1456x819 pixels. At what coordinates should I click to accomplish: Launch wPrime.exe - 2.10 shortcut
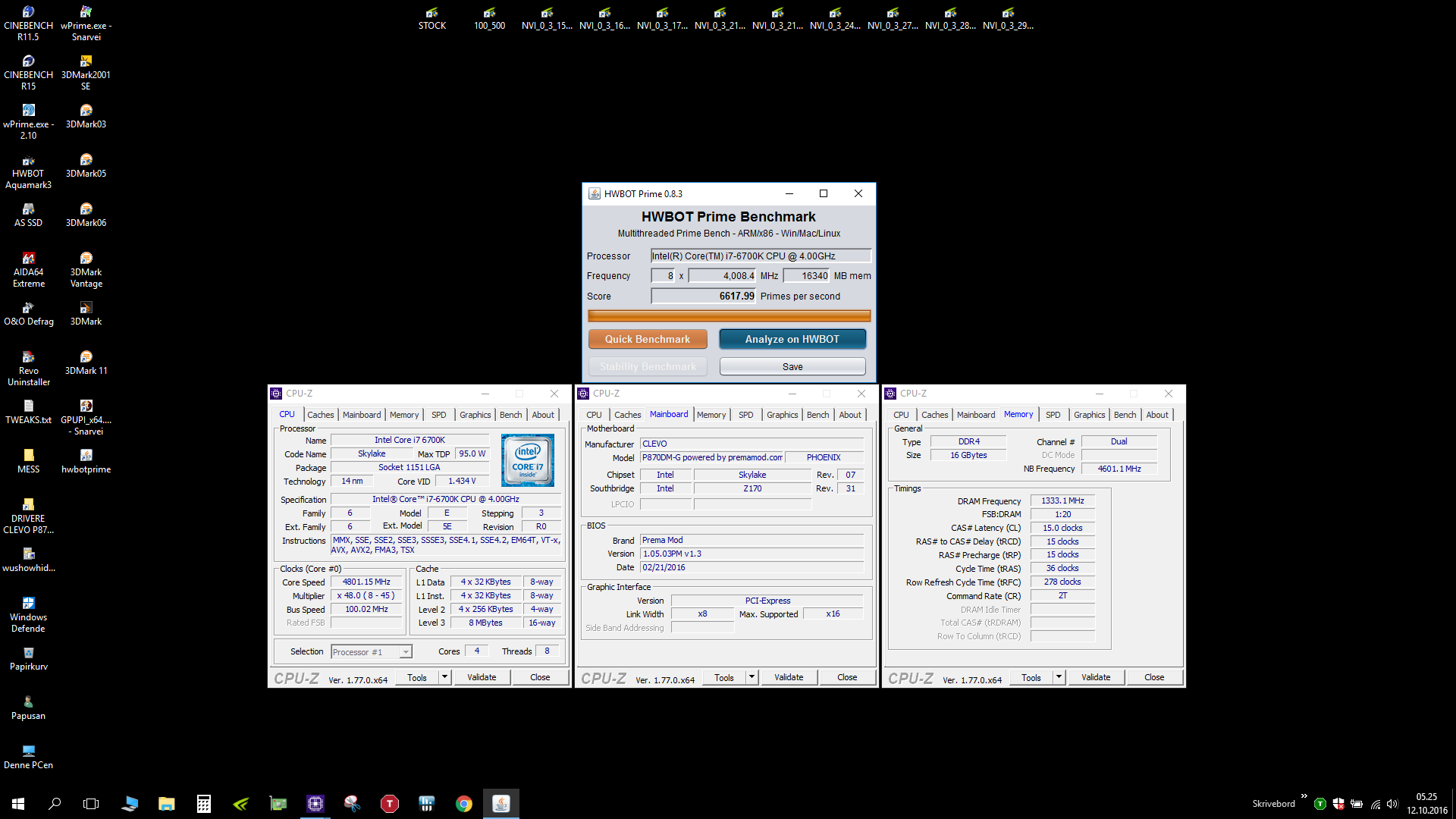(x=28, y=121)
